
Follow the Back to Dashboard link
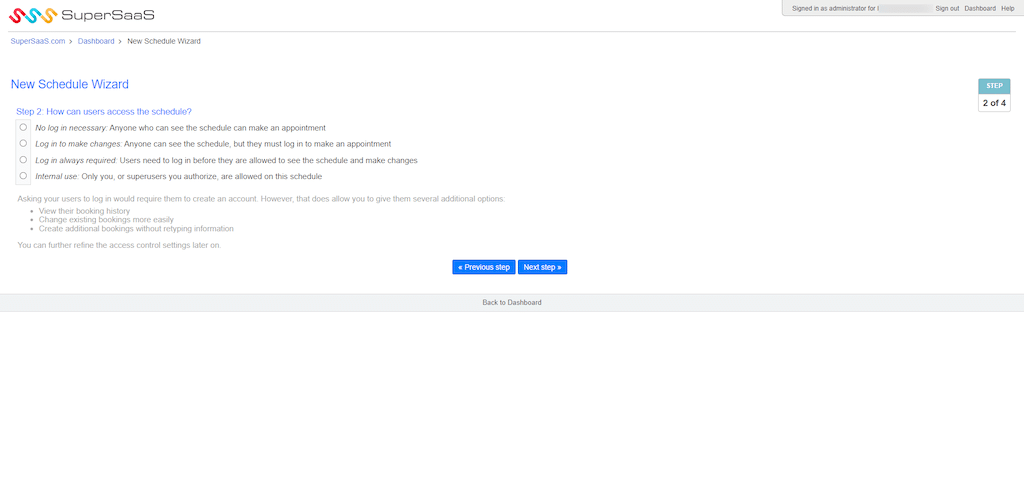(512, 303)
